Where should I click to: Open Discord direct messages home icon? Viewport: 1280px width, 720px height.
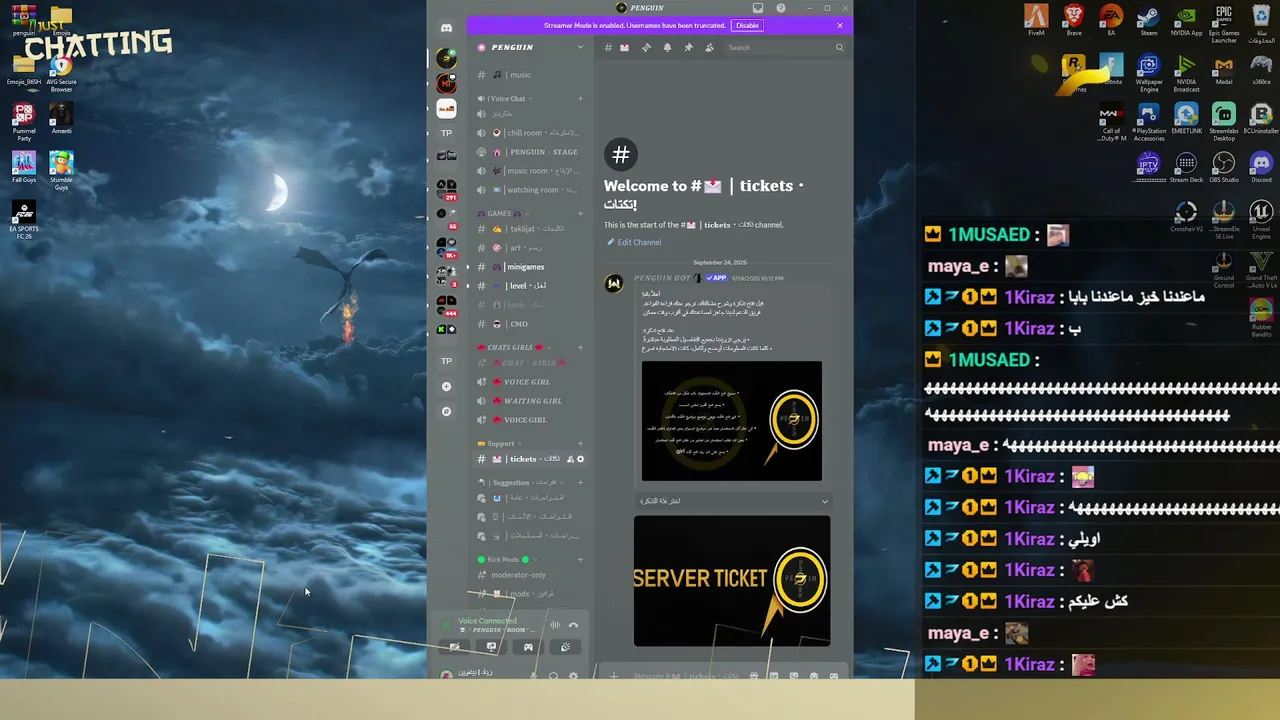point(446,28)
